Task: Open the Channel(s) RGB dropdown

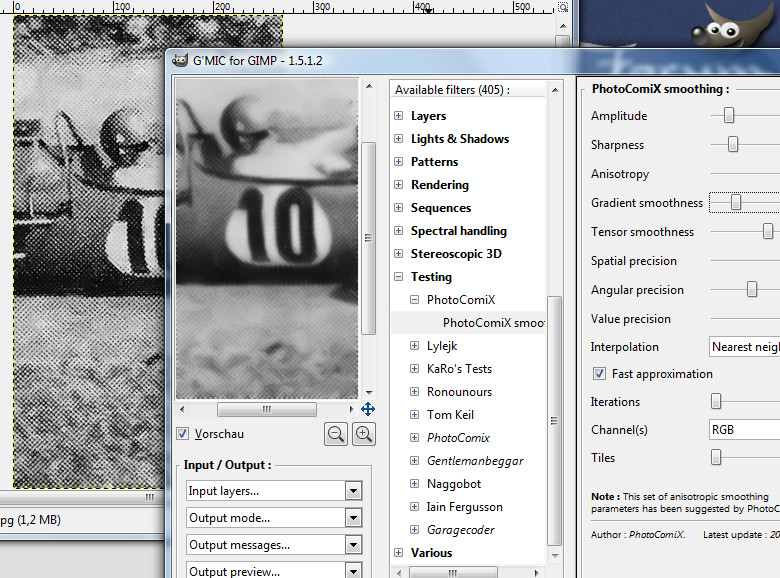Action: (744, 430)
